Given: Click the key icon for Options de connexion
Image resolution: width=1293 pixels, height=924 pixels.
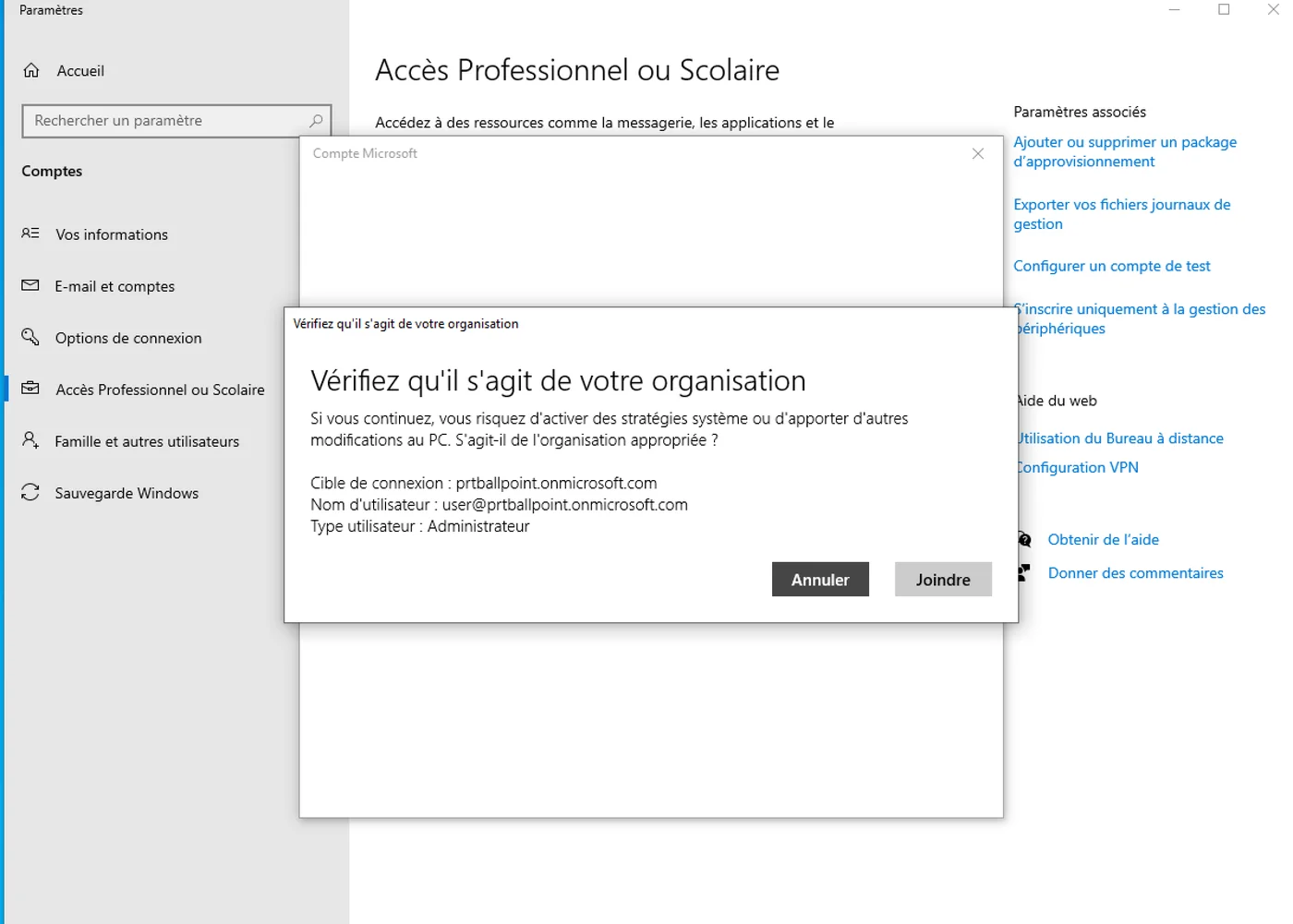Looking at the screenshot, I should click(30, 337).
